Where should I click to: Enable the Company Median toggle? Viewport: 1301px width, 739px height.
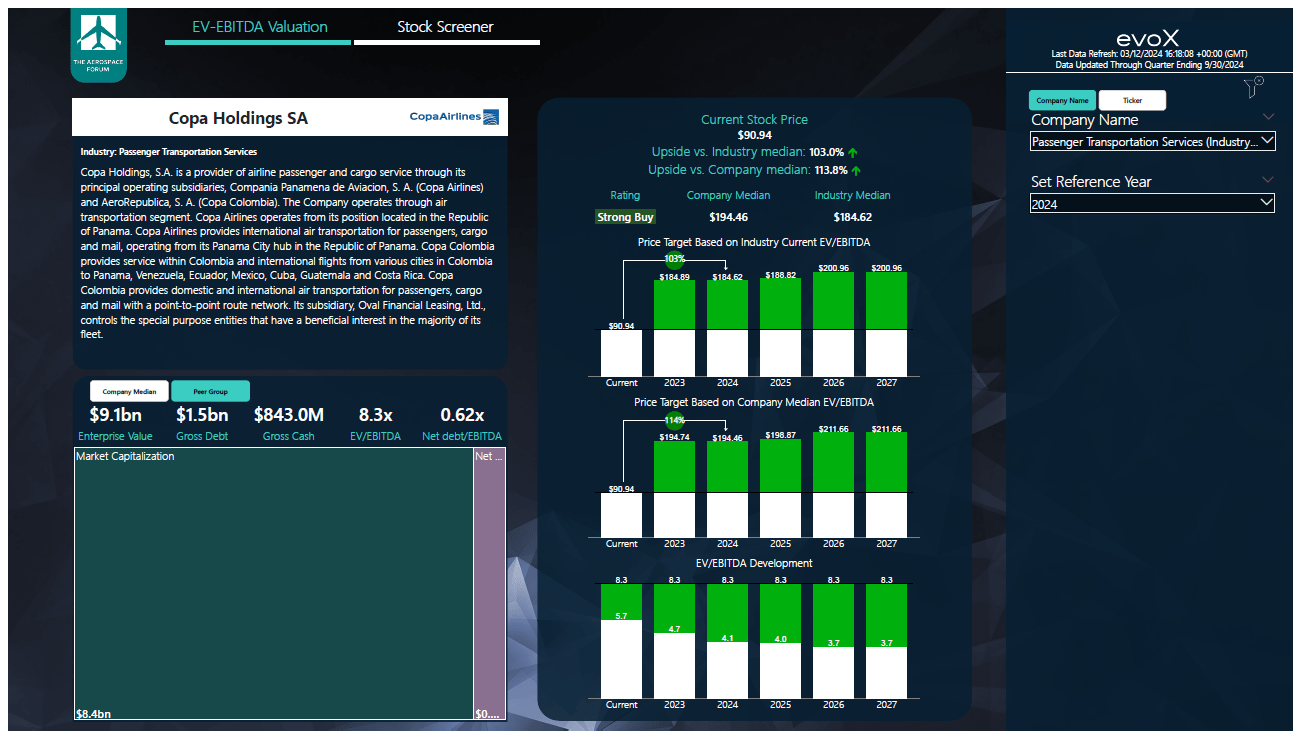click(128, 391)
